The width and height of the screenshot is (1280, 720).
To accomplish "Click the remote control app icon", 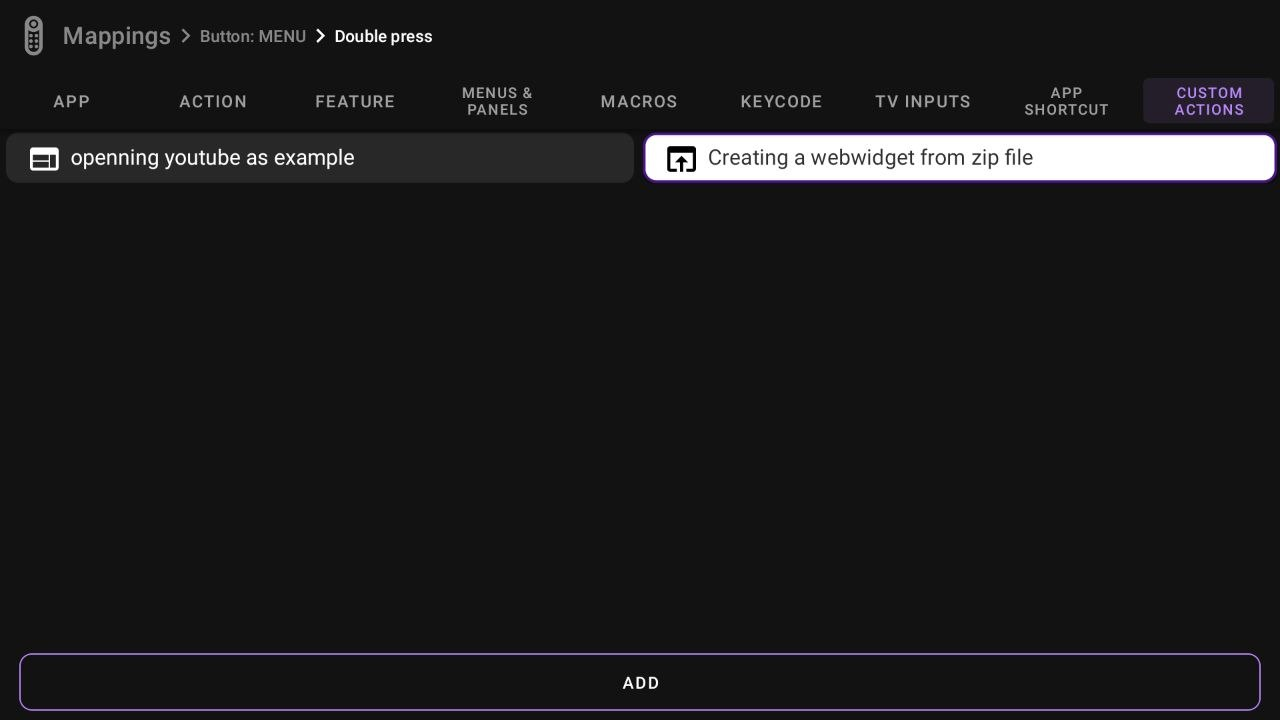I will coord(33,36).
